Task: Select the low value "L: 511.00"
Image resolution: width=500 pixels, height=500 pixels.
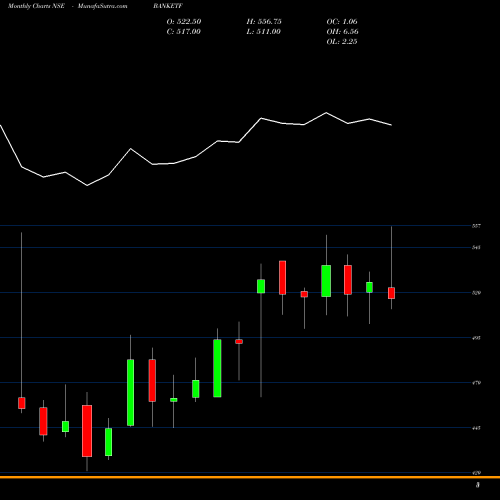Action: point(264,31)
